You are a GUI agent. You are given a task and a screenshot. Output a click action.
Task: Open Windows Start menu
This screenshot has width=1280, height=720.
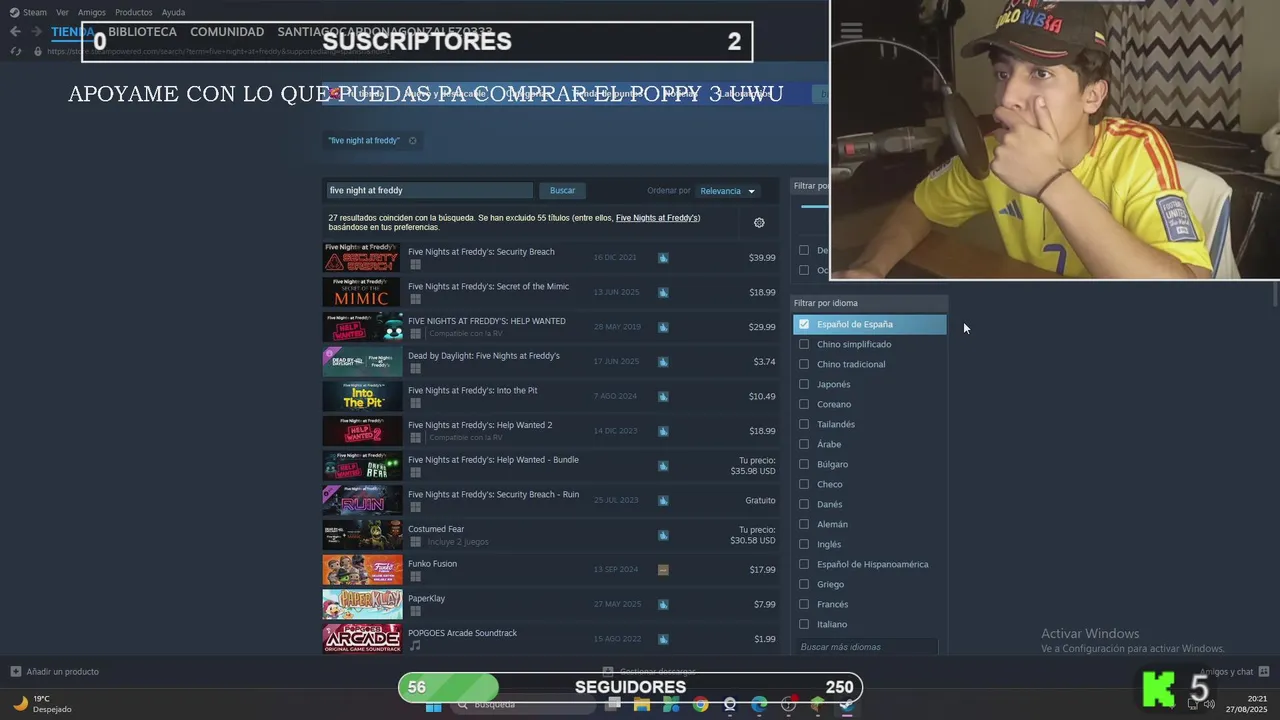433,705
